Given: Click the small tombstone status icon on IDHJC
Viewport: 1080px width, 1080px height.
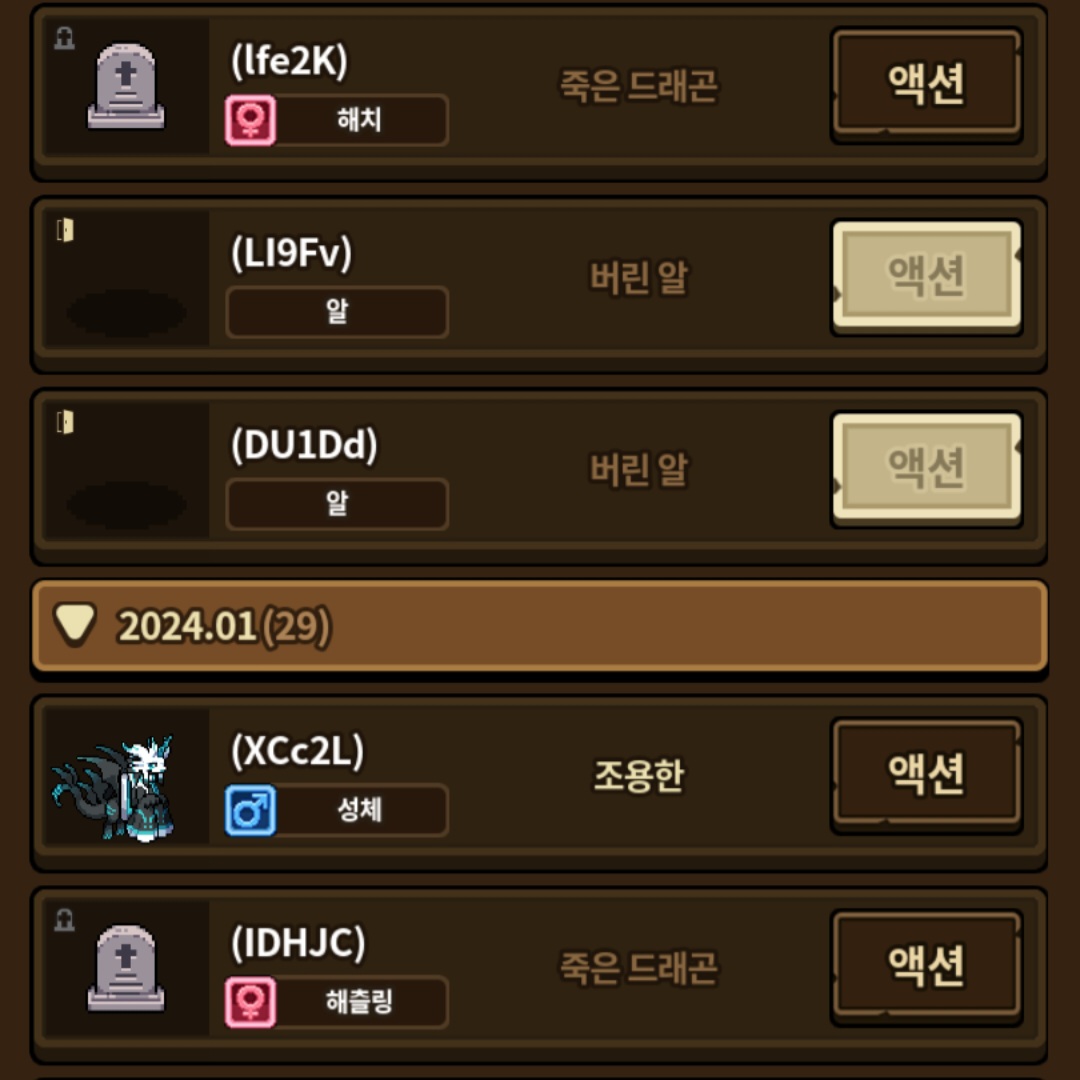Looking at the screenshot, I should click(x=65, y=920).
